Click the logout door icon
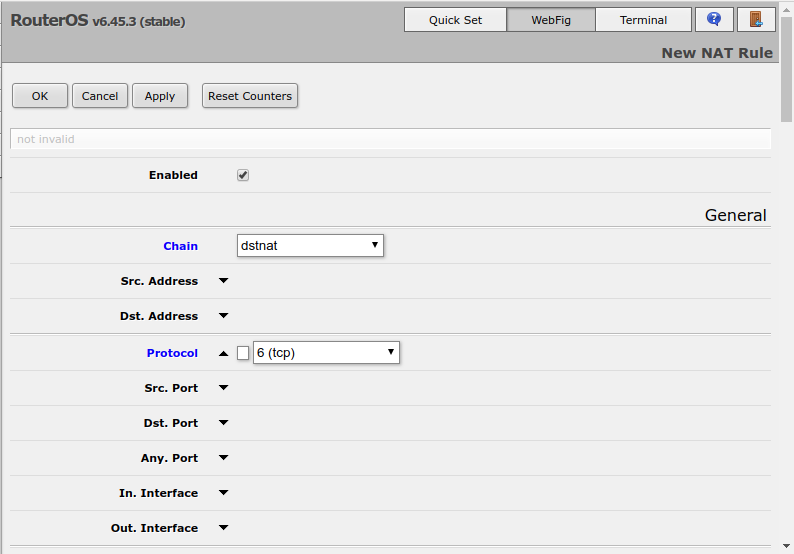This screenshot has width=794, height=554. pos(756,20)
